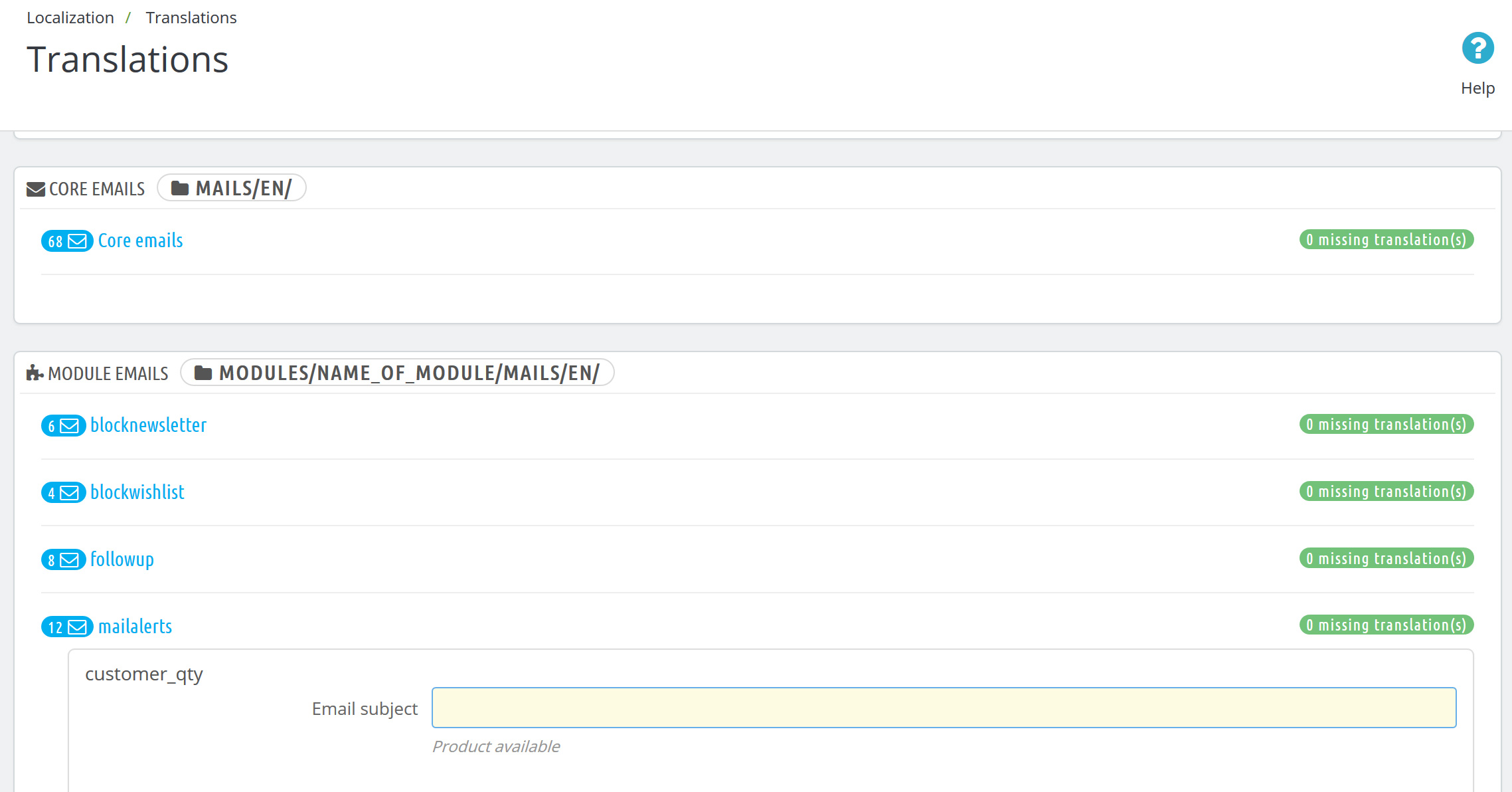
Task: Click the mailalerts 12 envelope badge
Action: 66,627
